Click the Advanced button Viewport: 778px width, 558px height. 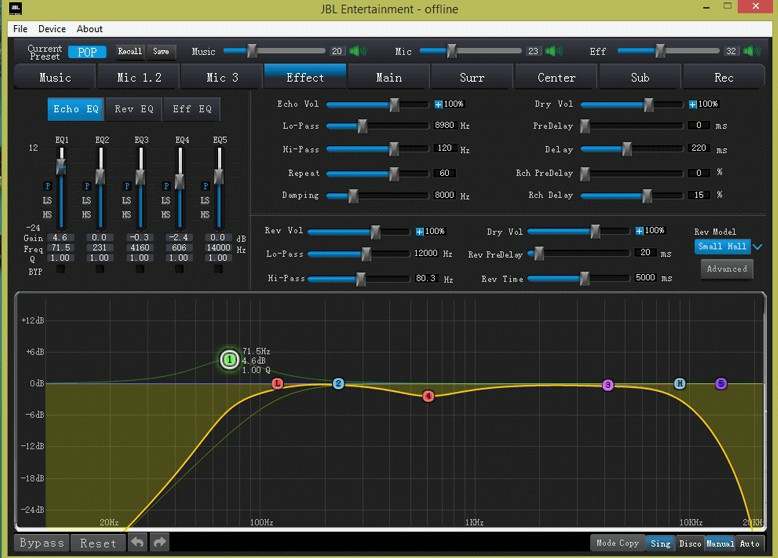pos(726,269)
